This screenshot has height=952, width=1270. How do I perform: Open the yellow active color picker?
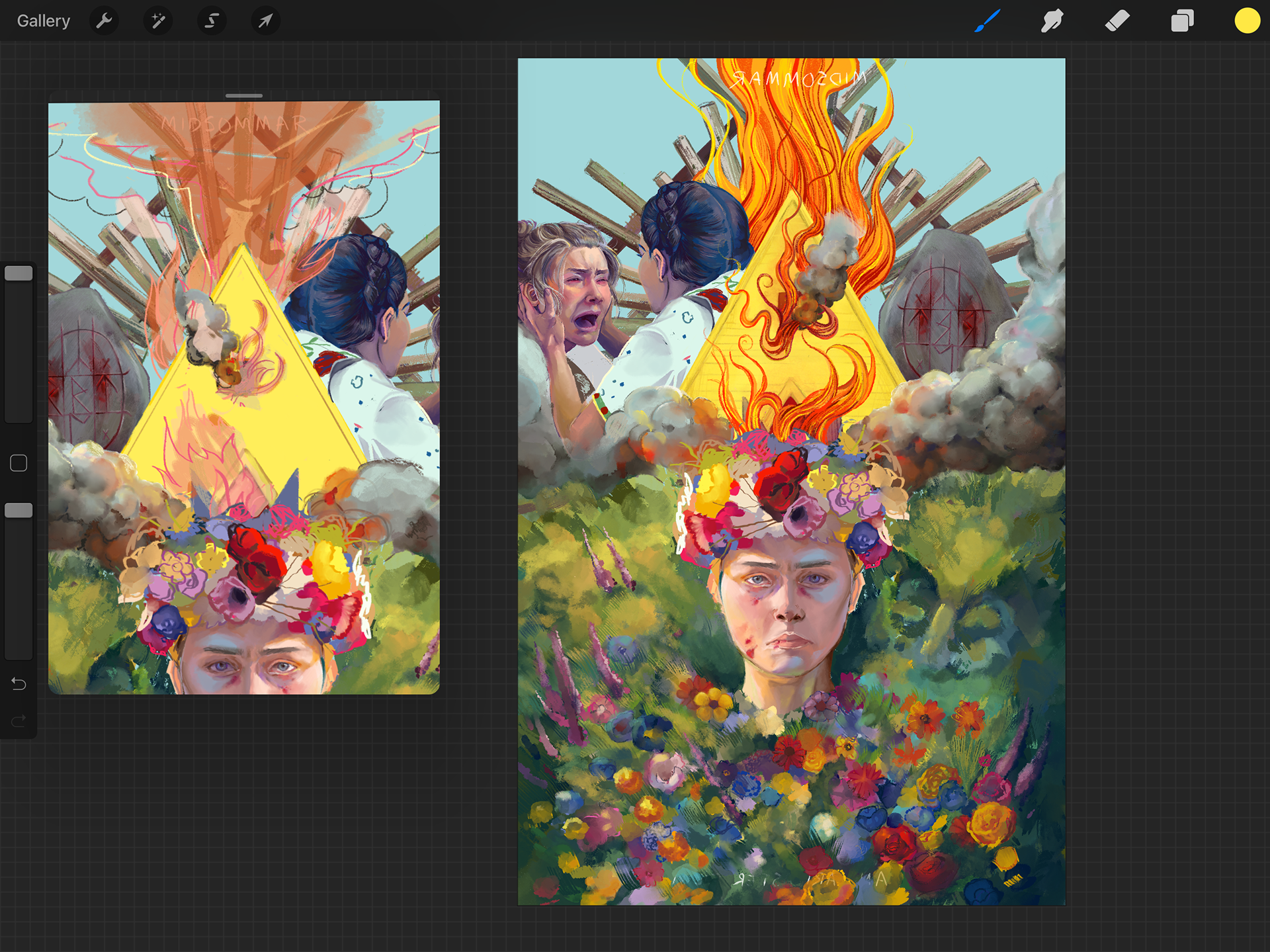(1247, 21)
